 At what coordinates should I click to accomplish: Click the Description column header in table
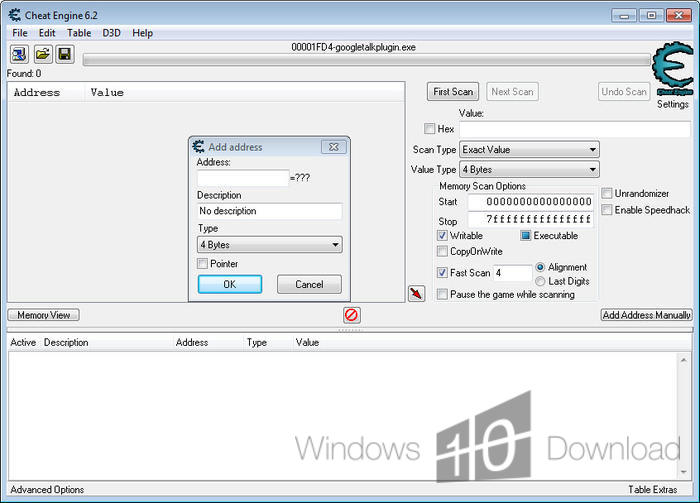[x=66, y=342]
